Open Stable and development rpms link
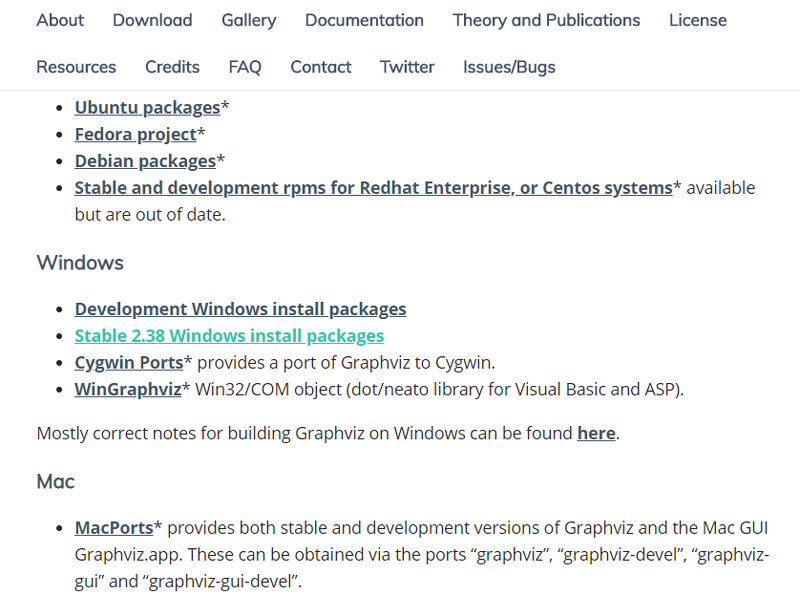The width and height of the screenshot is (800, 595). 373,188
